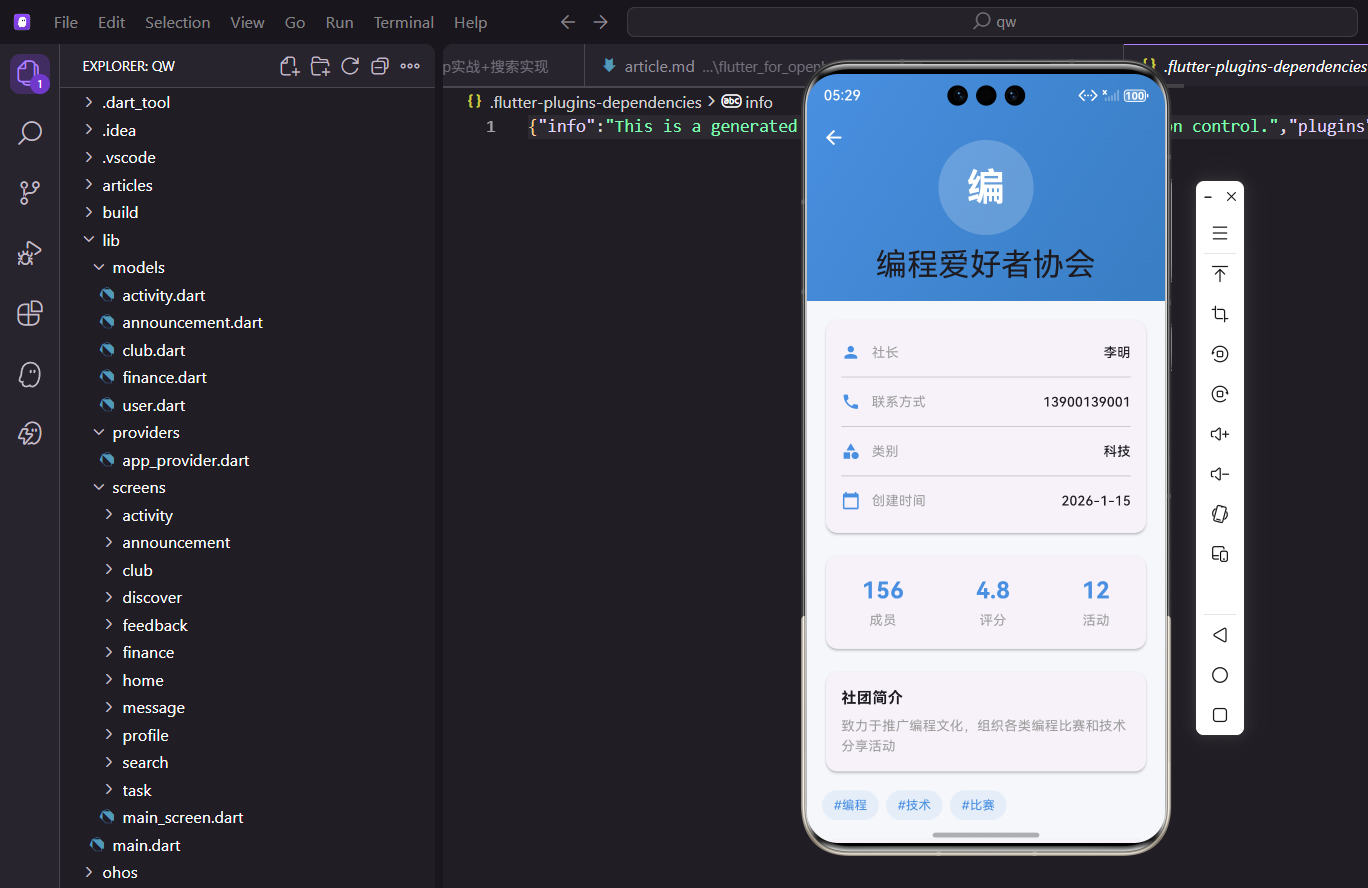1368x888 pixels.
Task: Open the Search view in the sidebar
Action: 30,132
